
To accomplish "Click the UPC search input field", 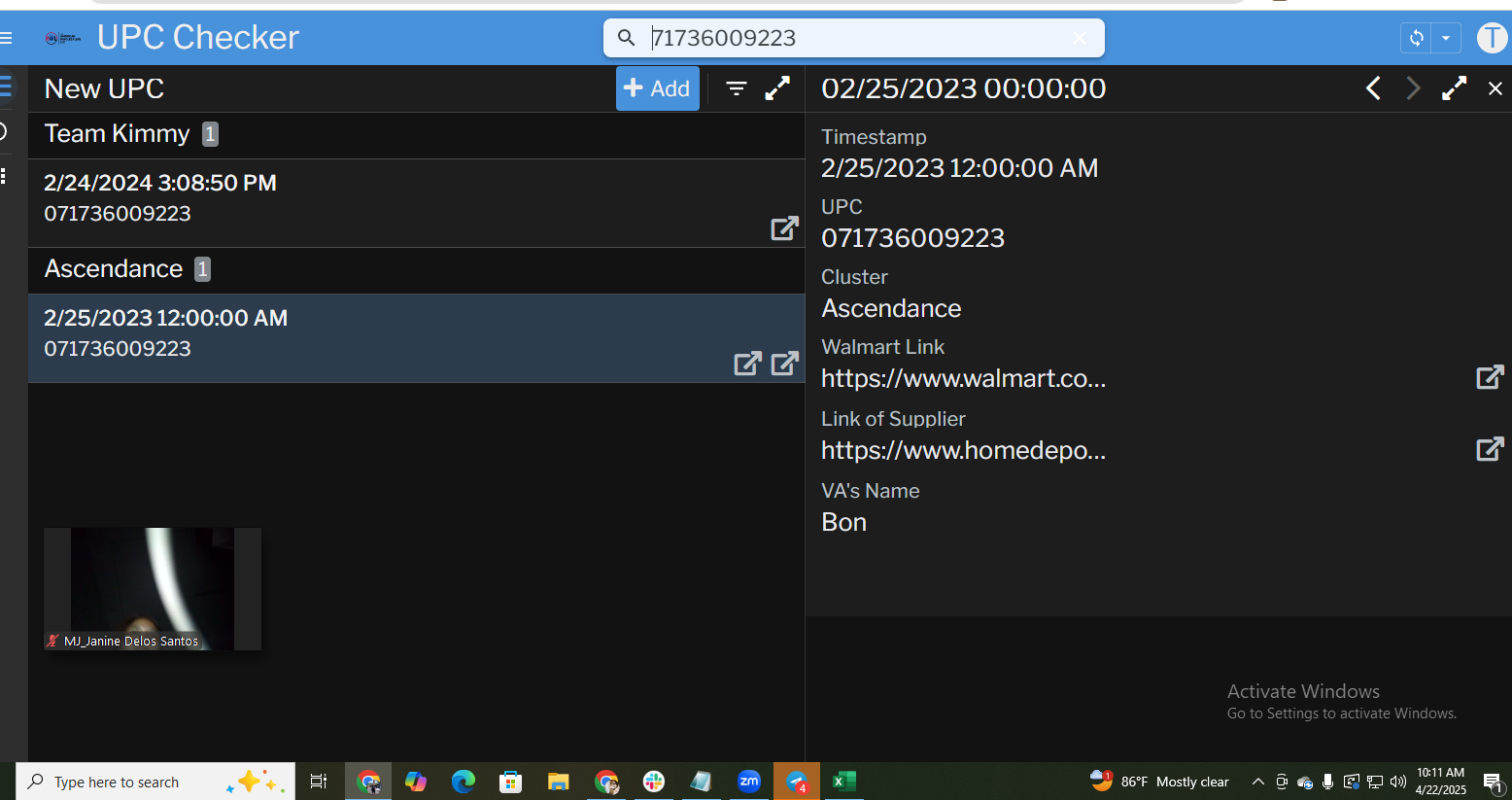I will click(x=855, y=38).
